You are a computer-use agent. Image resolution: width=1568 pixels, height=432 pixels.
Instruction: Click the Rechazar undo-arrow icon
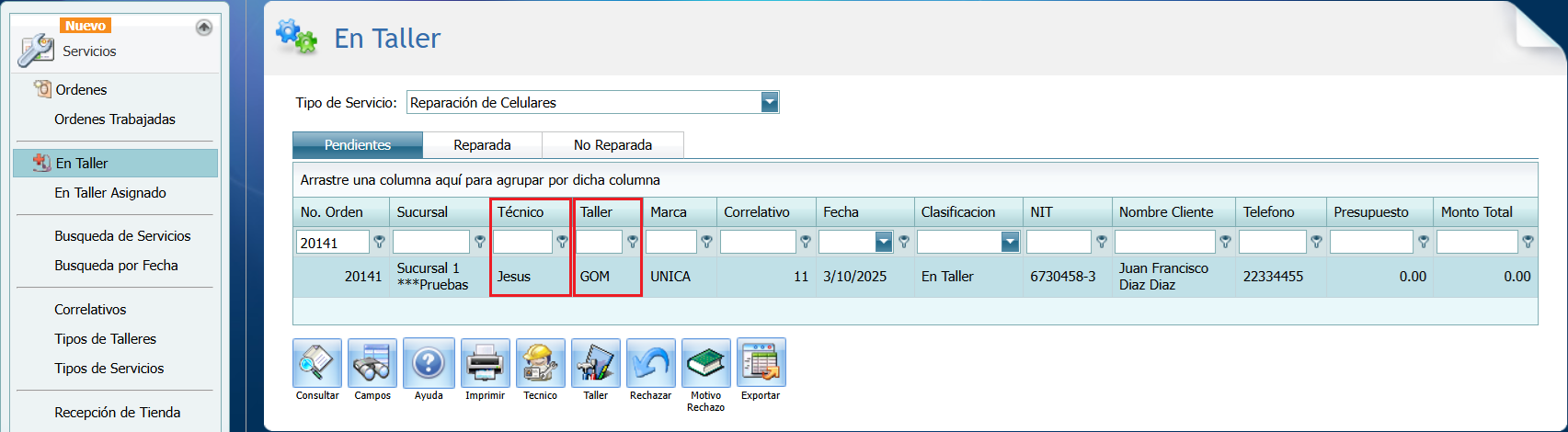pos(651,362)
